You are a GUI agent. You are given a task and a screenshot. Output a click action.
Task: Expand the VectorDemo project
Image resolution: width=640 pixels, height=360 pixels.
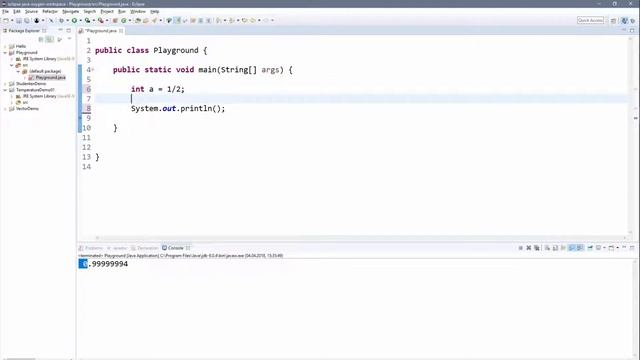pos(5,109)
